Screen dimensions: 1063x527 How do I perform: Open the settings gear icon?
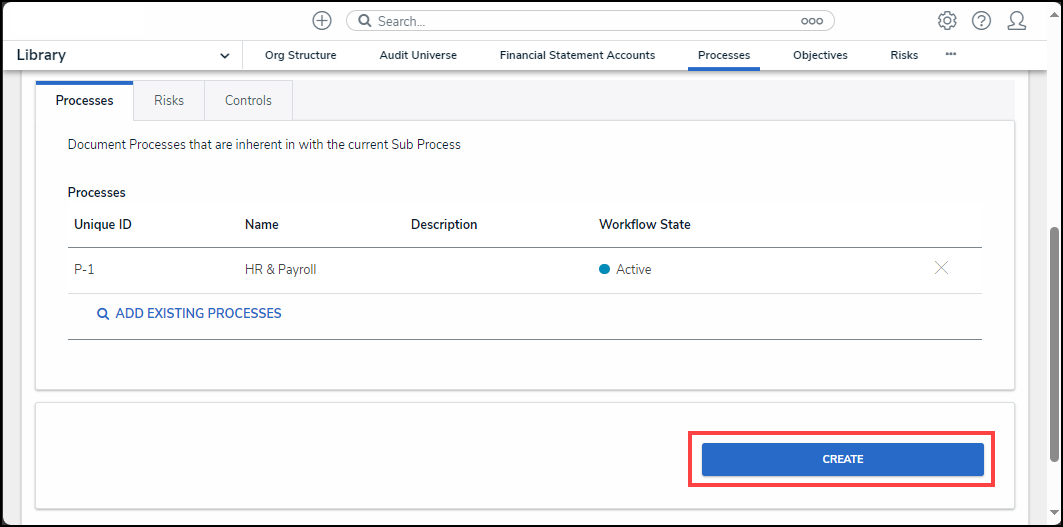[947, 21]
